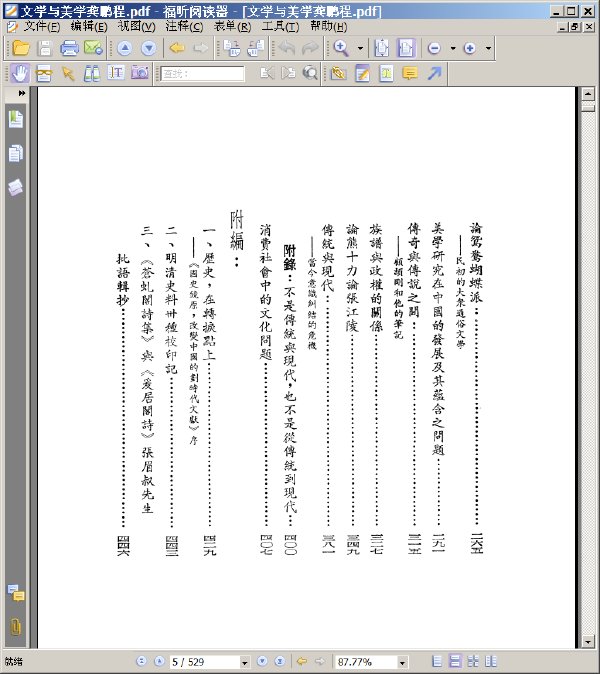Email the document via the envelope icon
This screenshot has width=600, height=674.
point(93,48)
